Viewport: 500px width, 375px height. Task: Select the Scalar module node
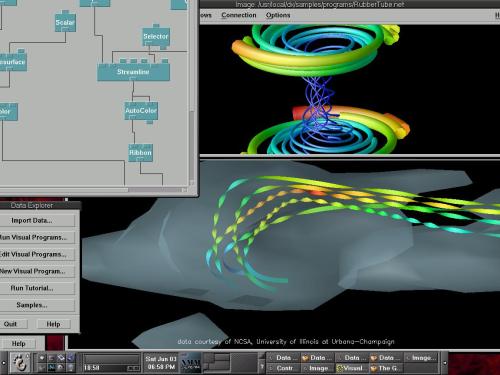coord(65,22)
